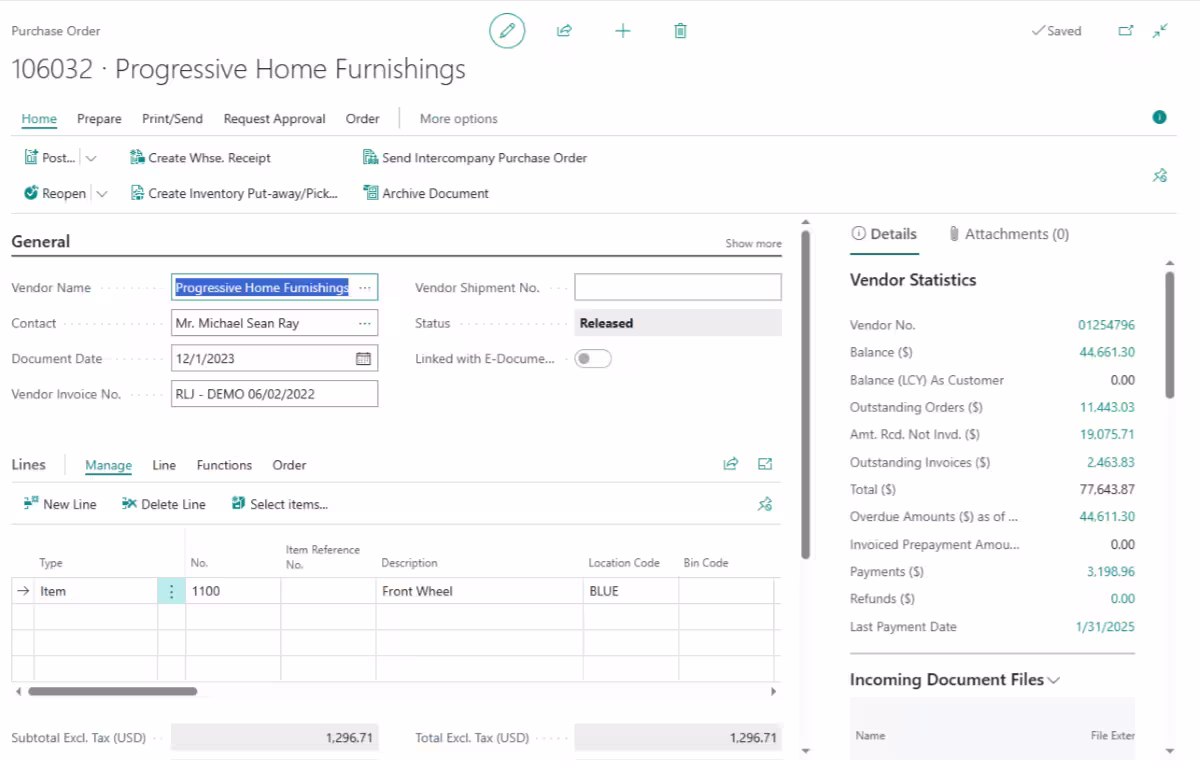
Task: Open the Reopen dropdown arrow
Action: tap(101, 193)
